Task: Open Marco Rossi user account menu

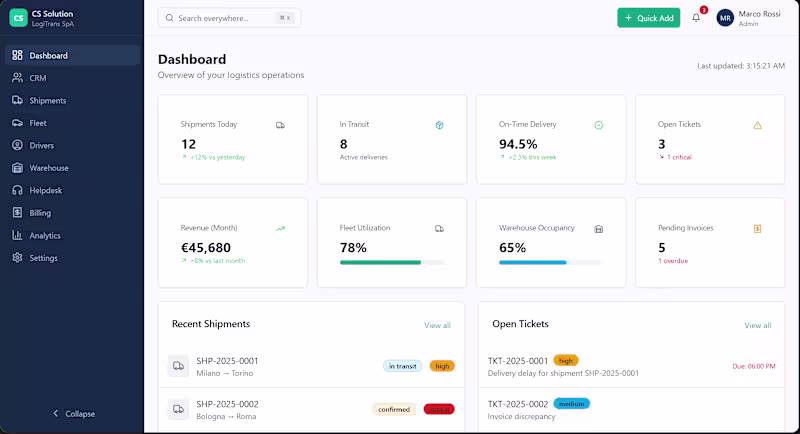Action: (748, 18)
